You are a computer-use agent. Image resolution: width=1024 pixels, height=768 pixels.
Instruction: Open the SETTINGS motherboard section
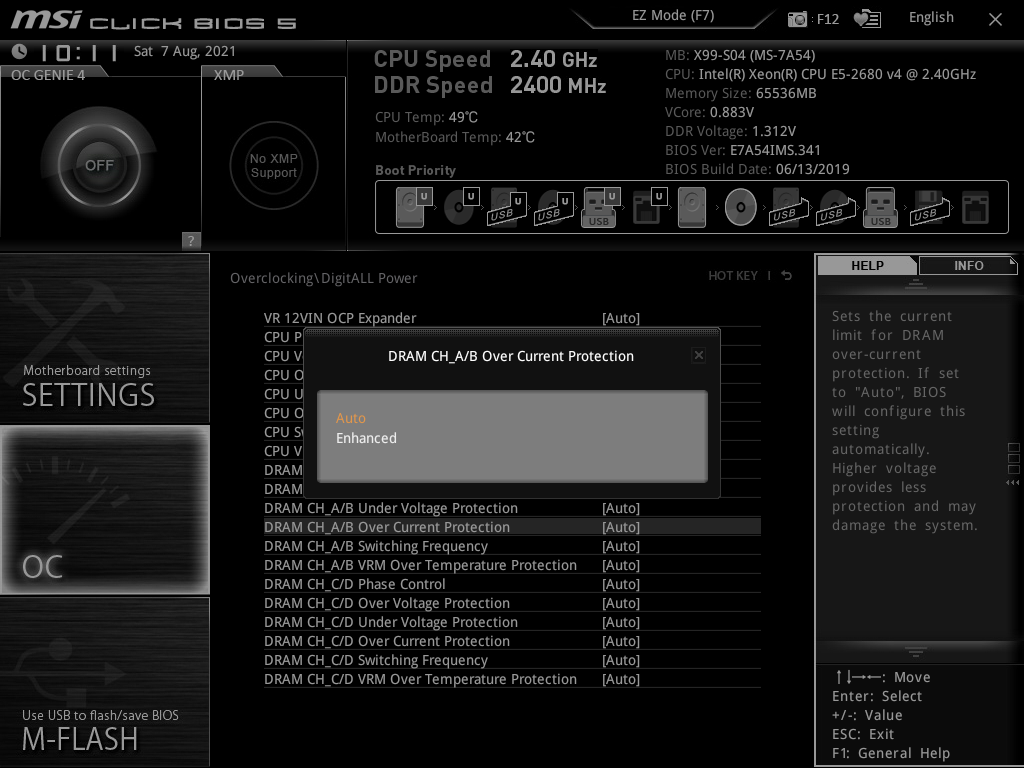(104, 338)
